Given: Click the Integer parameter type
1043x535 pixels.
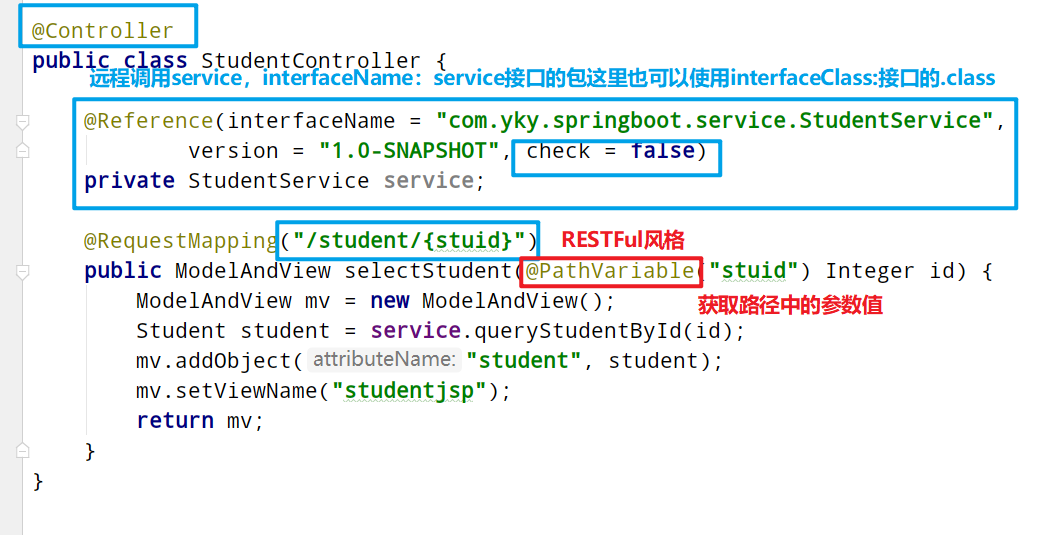Looking at the screenshot, I should point(871,271).
